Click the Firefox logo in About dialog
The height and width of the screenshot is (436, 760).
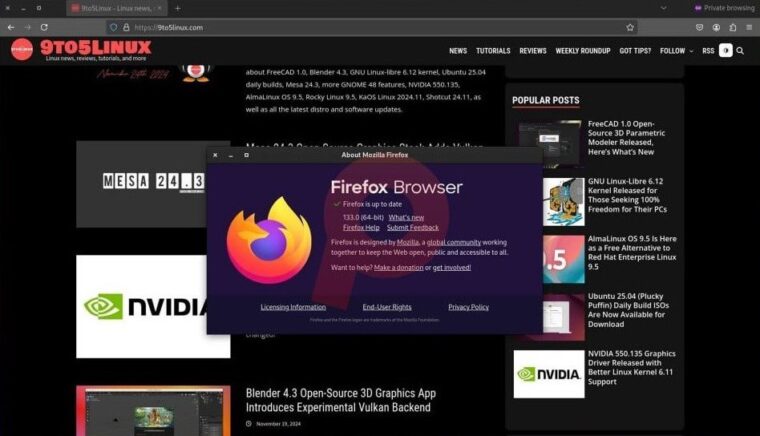(269, 240)
